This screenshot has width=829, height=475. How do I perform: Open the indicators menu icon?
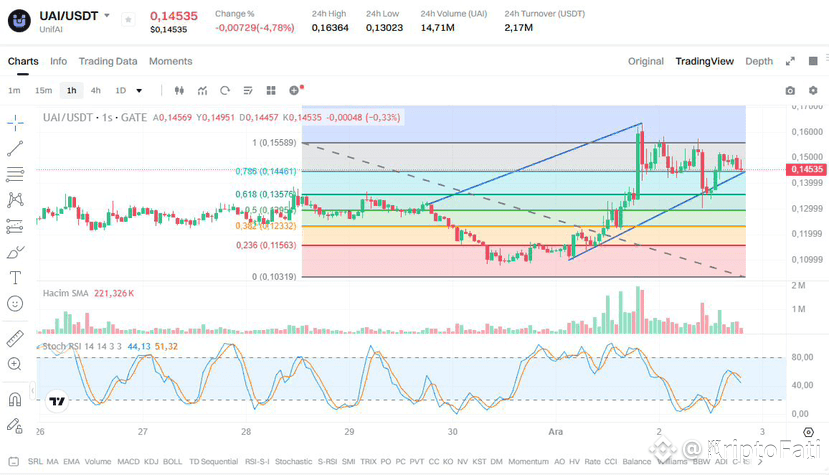click(x=202, y=90)
